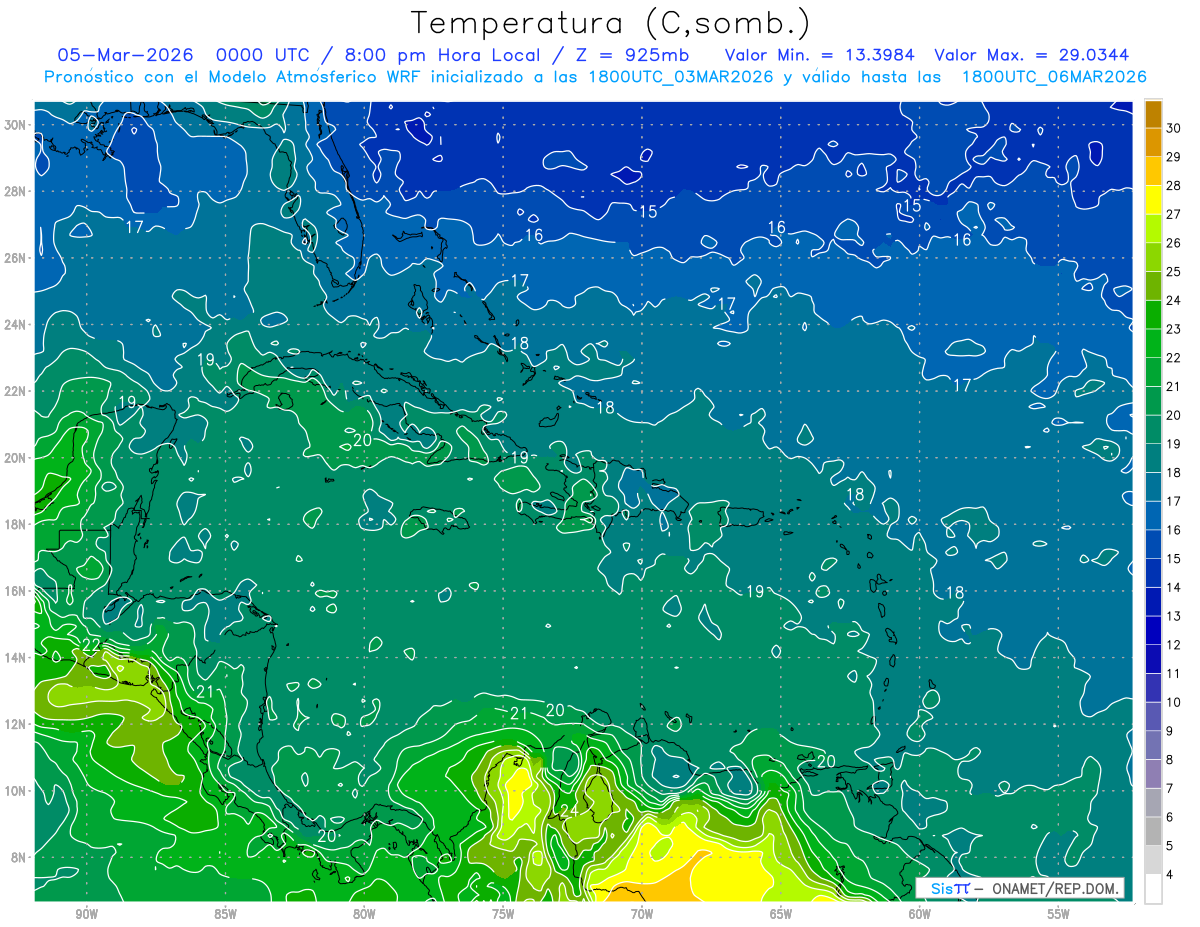Pick the orange colorbar segment between 29 and 30
This screenshot has width=1200, height=927.
point(1153,142)
